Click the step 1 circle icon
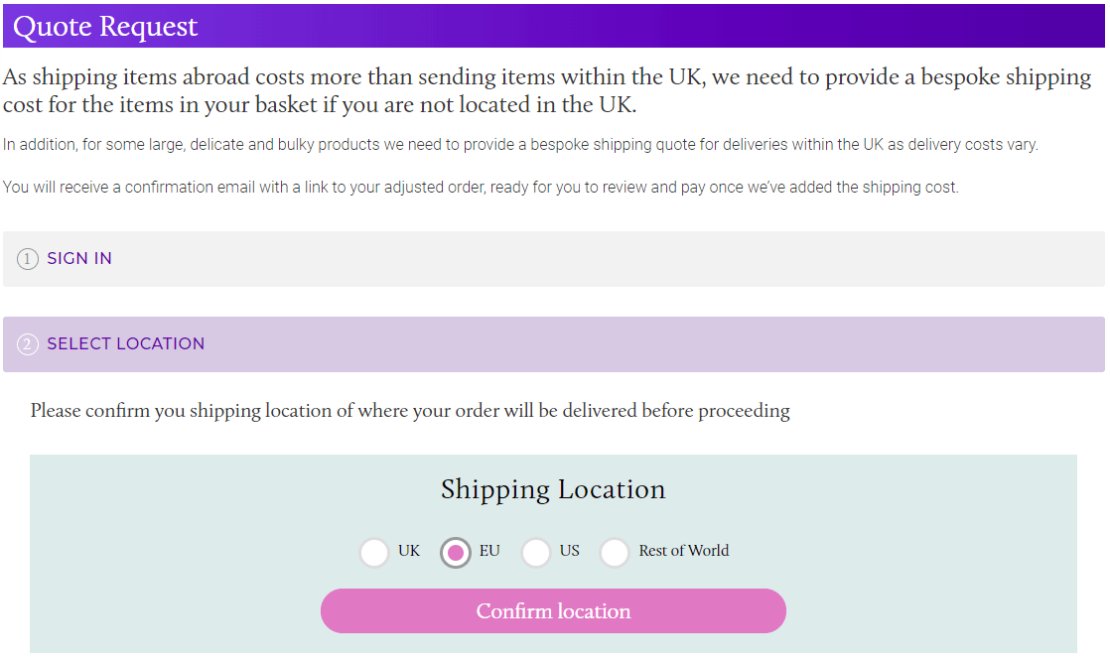This screenshot has height=664, width=1110. tap(27, 259)
